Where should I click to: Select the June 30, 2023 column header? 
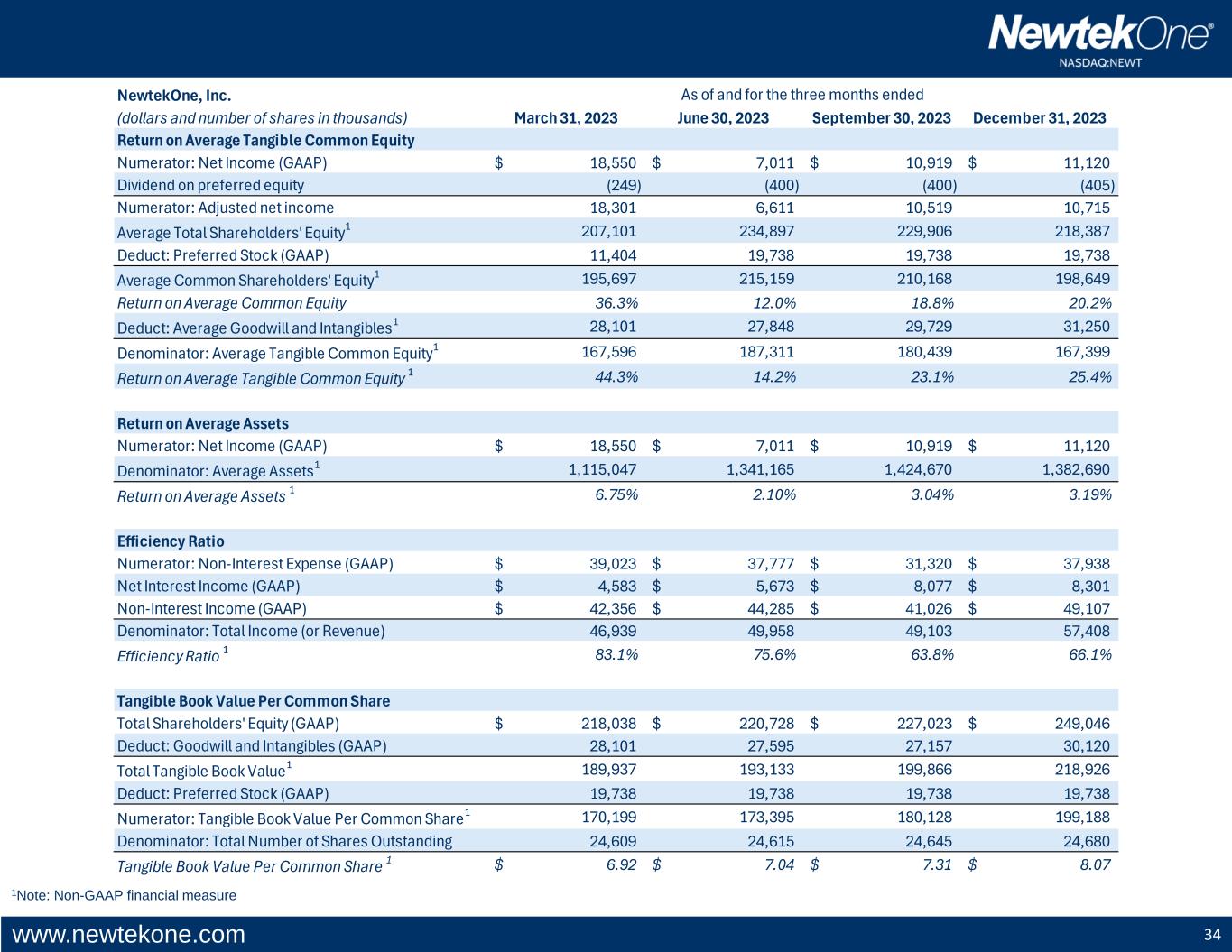pos(722,118)
